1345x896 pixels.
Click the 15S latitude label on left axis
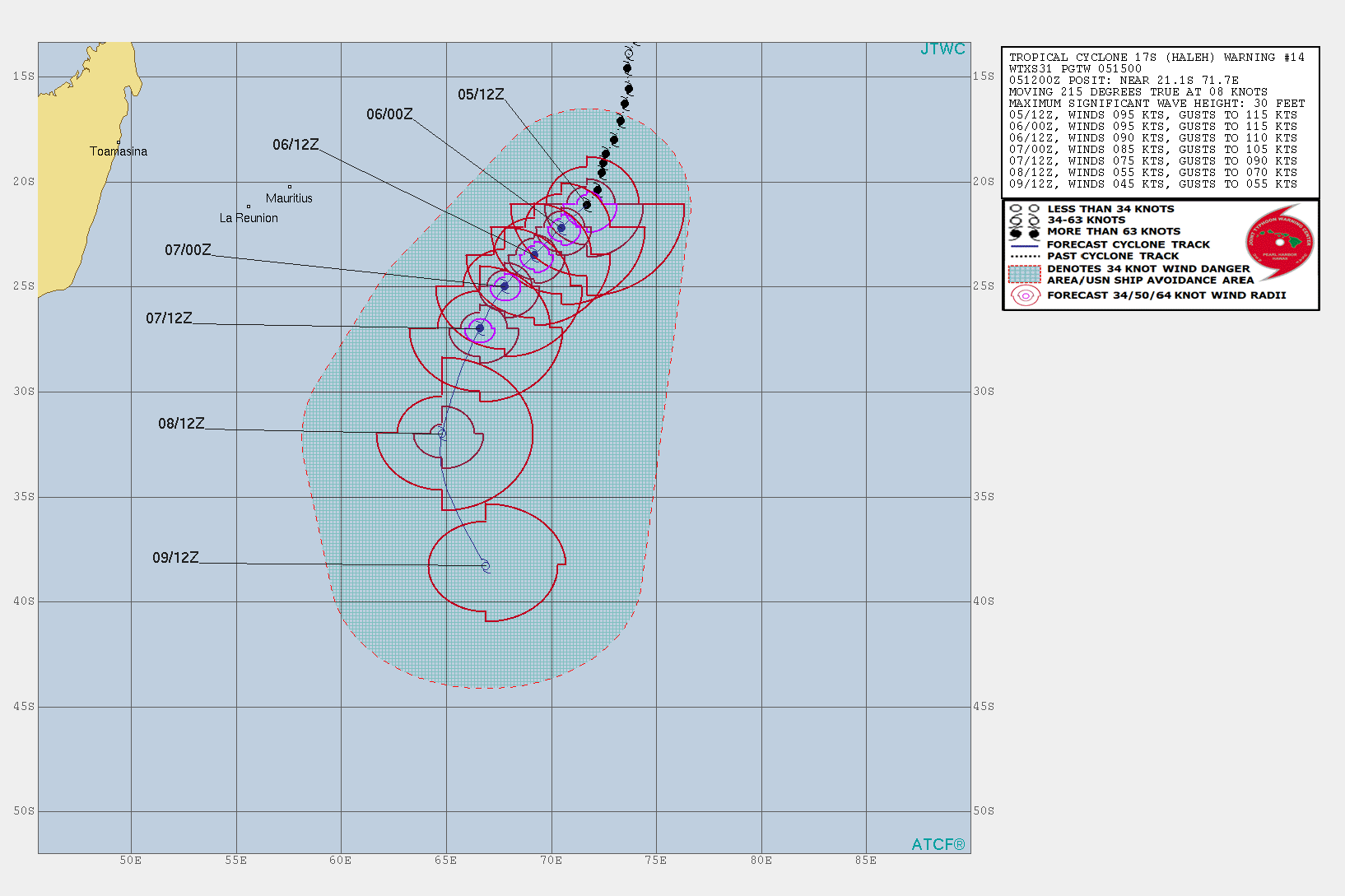[x=24, y=77]
